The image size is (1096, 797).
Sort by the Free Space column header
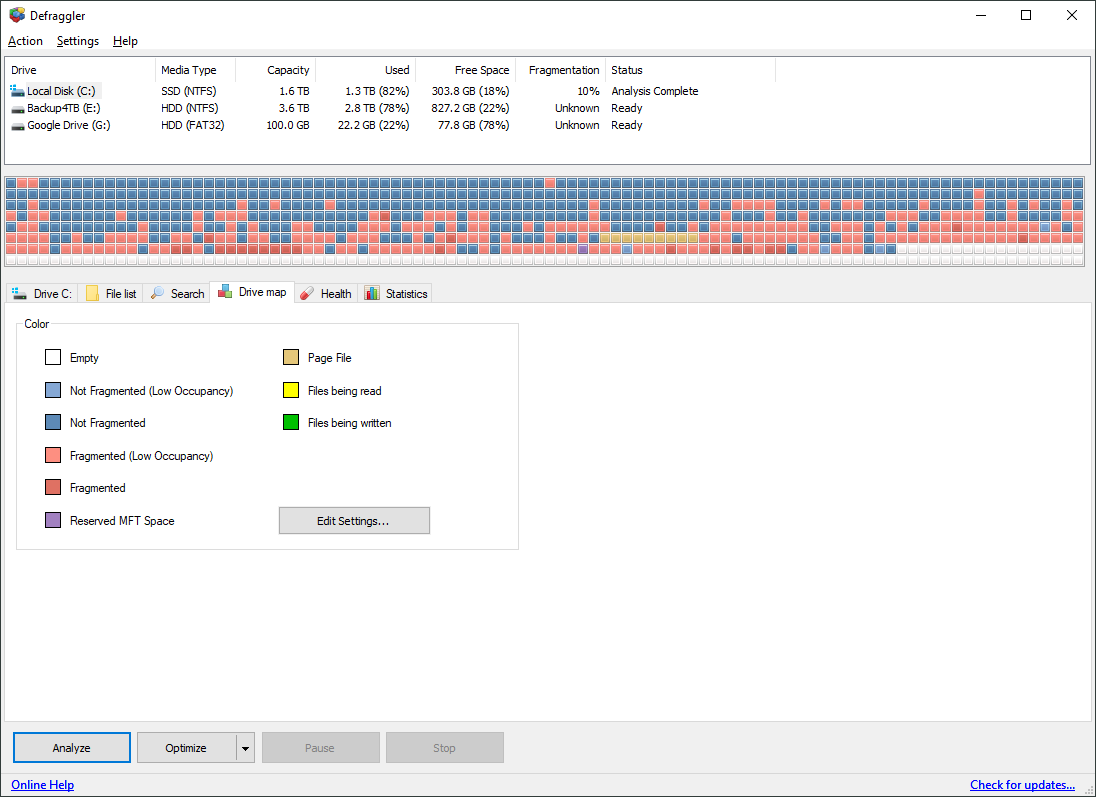click(466, 70)
